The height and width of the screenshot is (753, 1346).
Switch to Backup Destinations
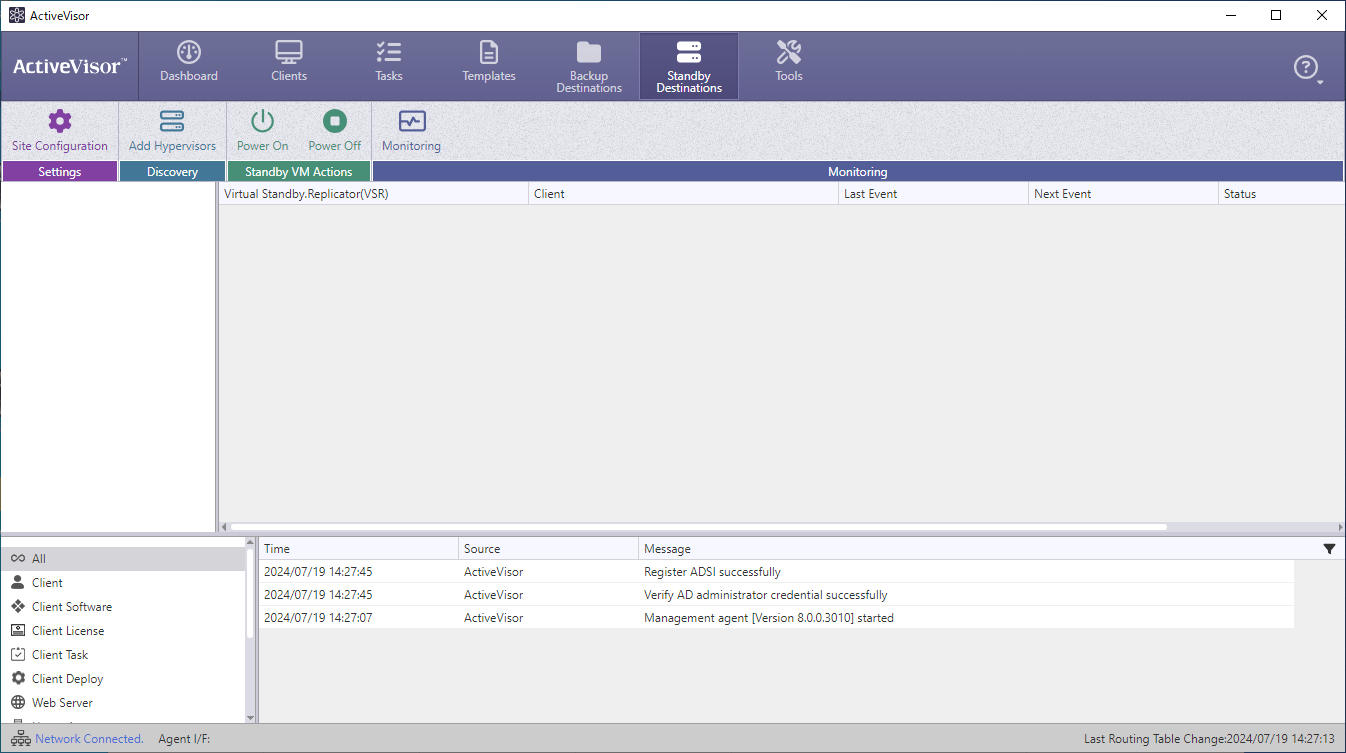tap(589, 65)
